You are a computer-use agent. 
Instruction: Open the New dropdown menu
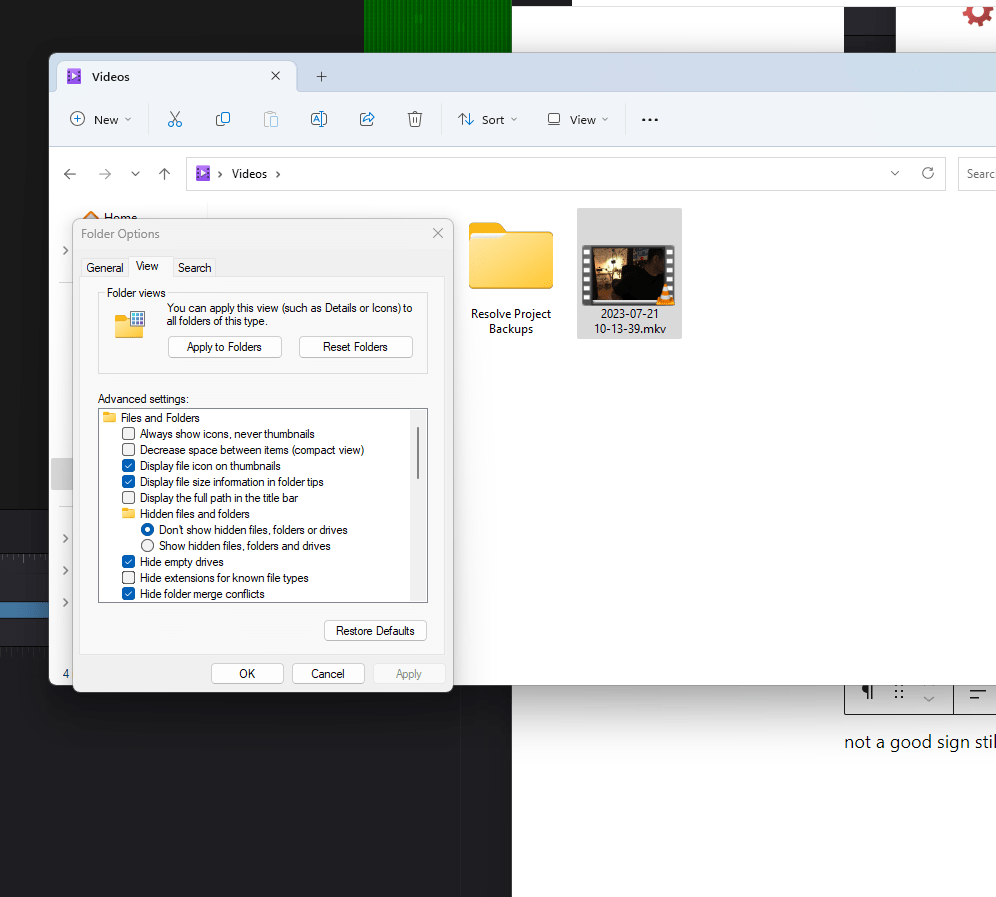100,119
